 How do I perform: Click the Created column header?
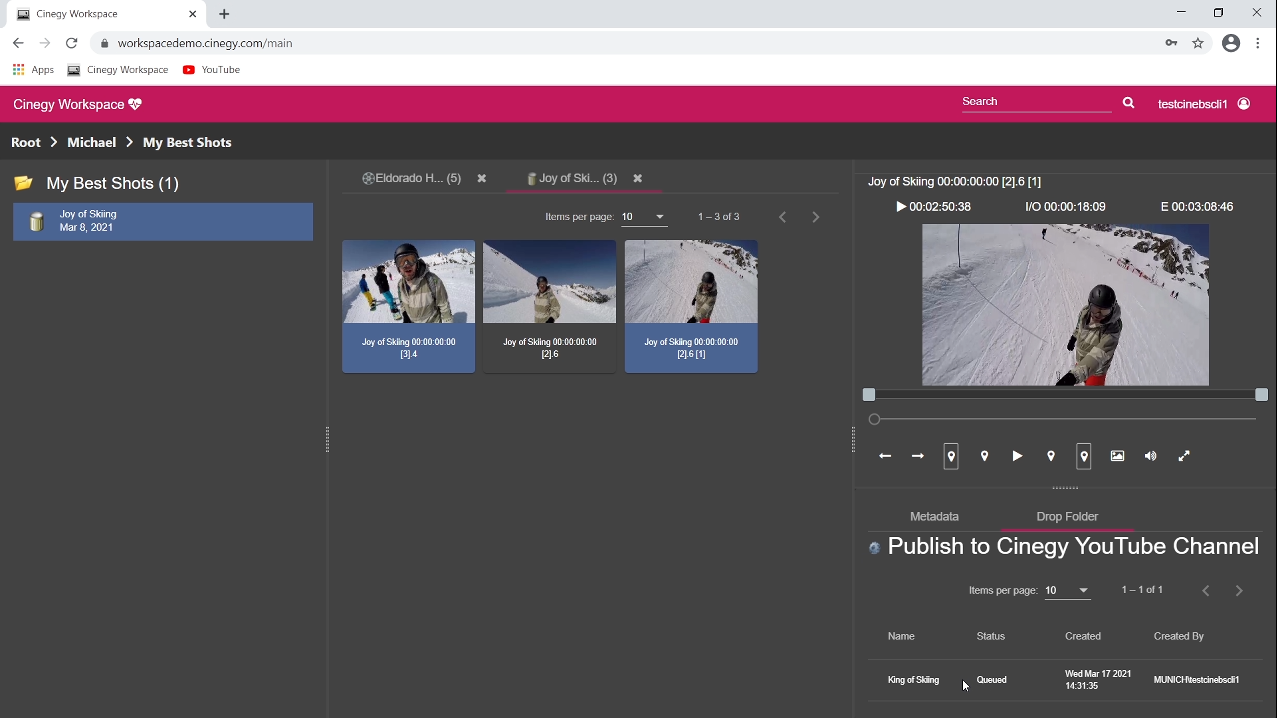pos(1083,636)
